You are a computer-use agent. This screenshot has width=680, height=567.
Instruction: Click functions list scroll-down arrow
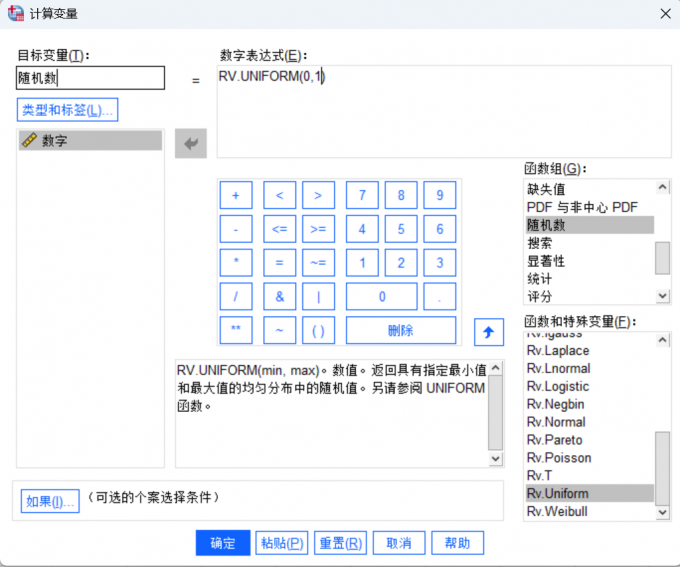coord(662,512)
